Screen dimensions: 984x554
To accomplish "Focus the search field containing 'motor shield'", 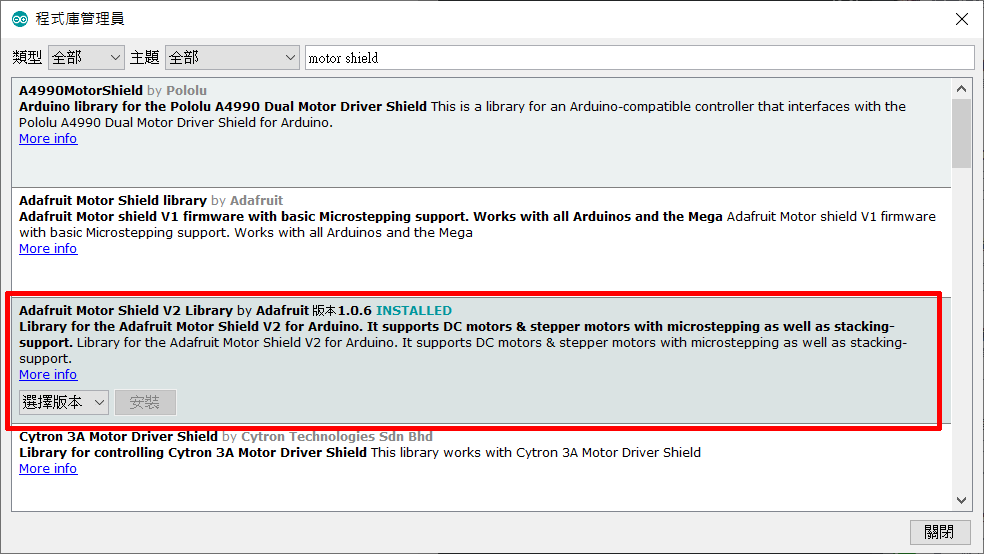I will [x=639, y=58].
